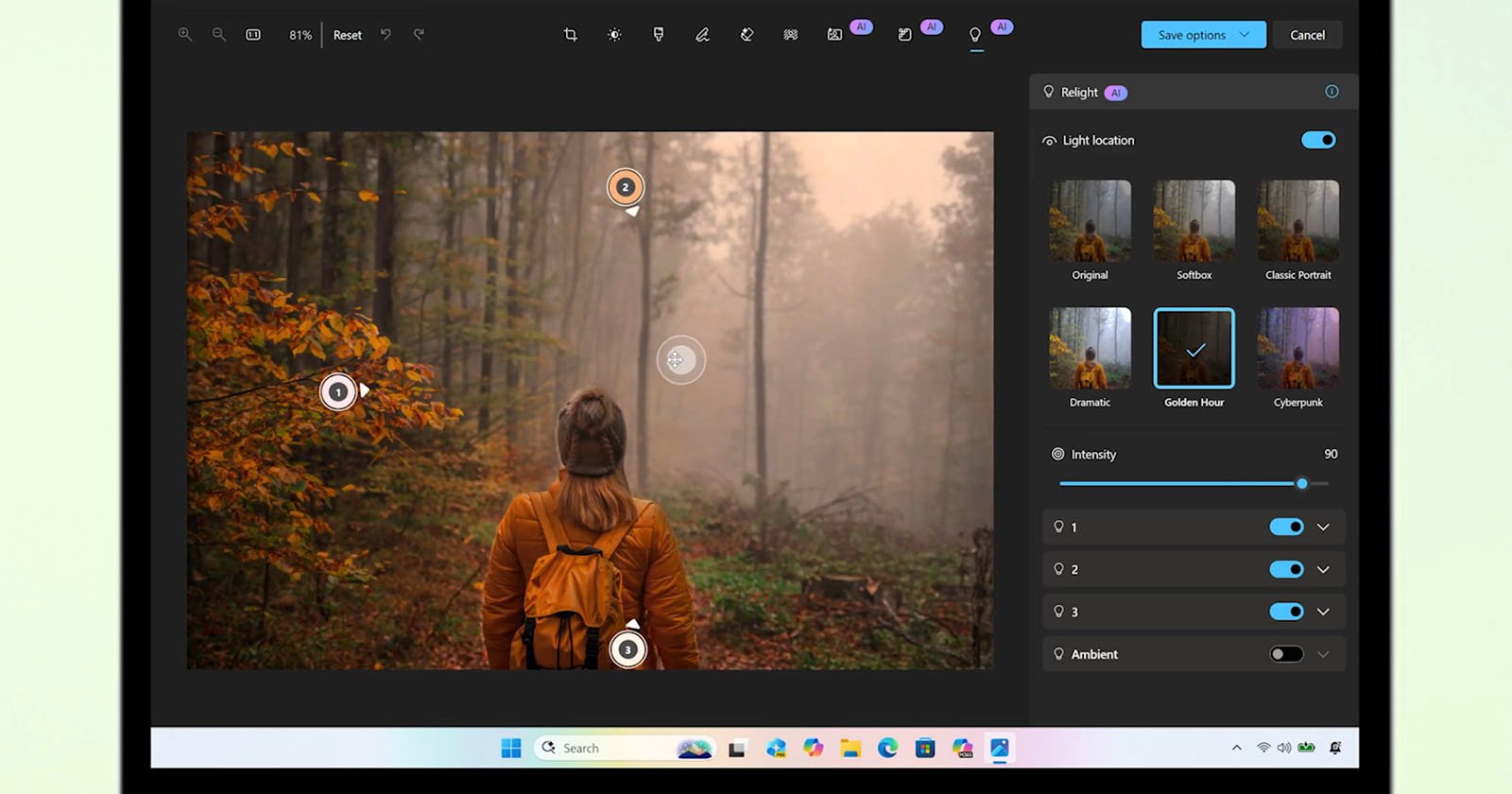Choose the Softbox lighting preset
This screenshot has width=1512, height=794.
coord(1194,220)
